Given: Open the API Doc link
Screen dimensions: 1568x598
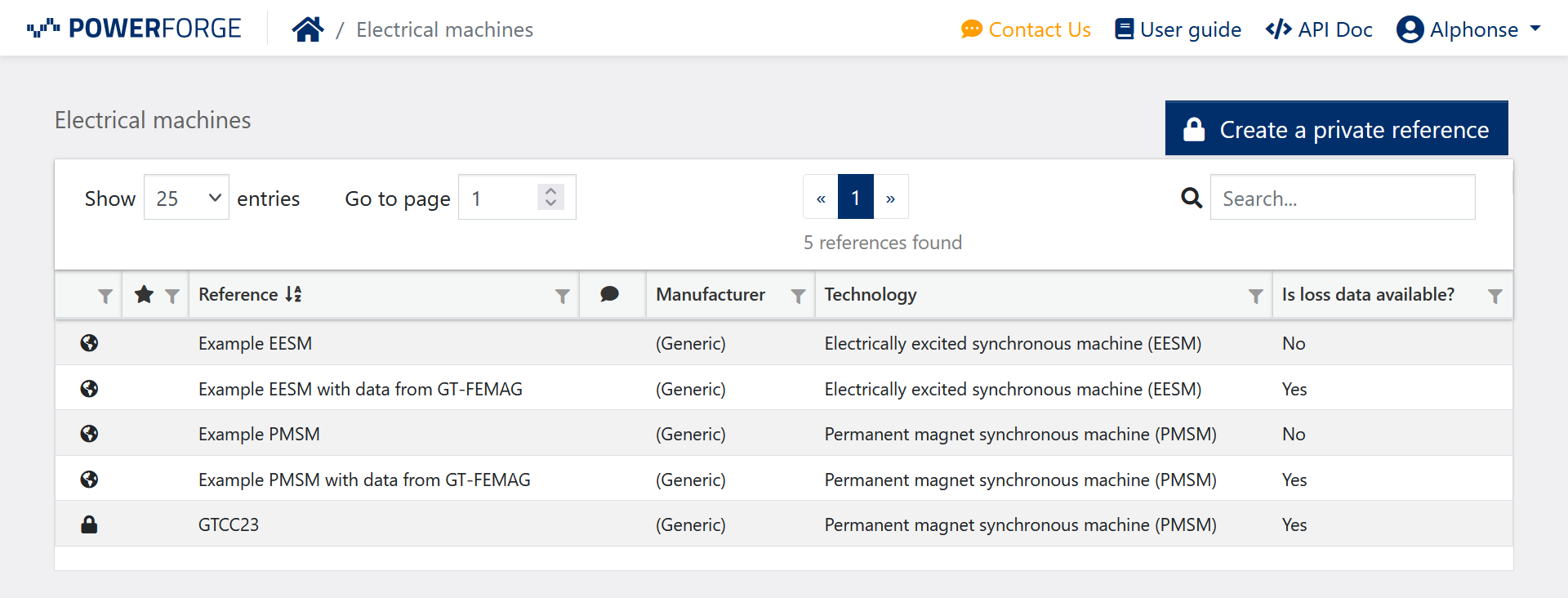Looking at the screenshot, I should 1319,29.
